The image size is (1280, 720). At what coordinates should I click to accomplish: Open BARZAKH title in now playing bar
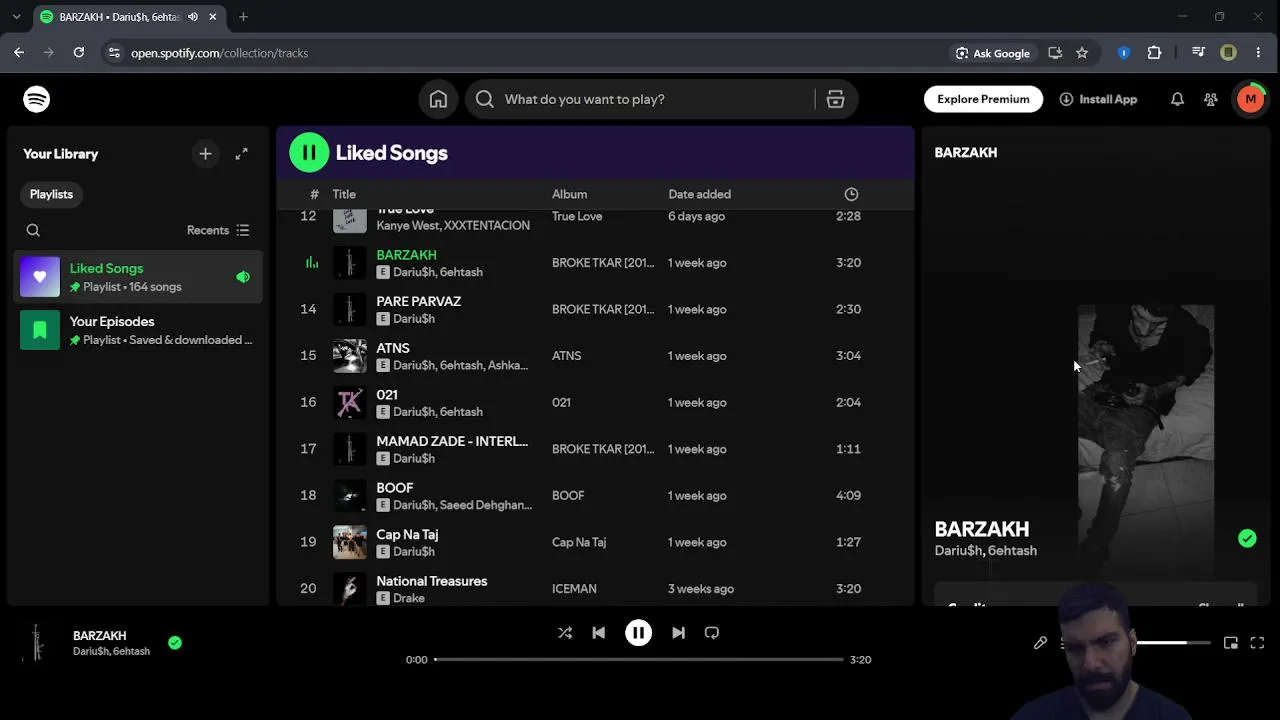(x=99, y=635)
